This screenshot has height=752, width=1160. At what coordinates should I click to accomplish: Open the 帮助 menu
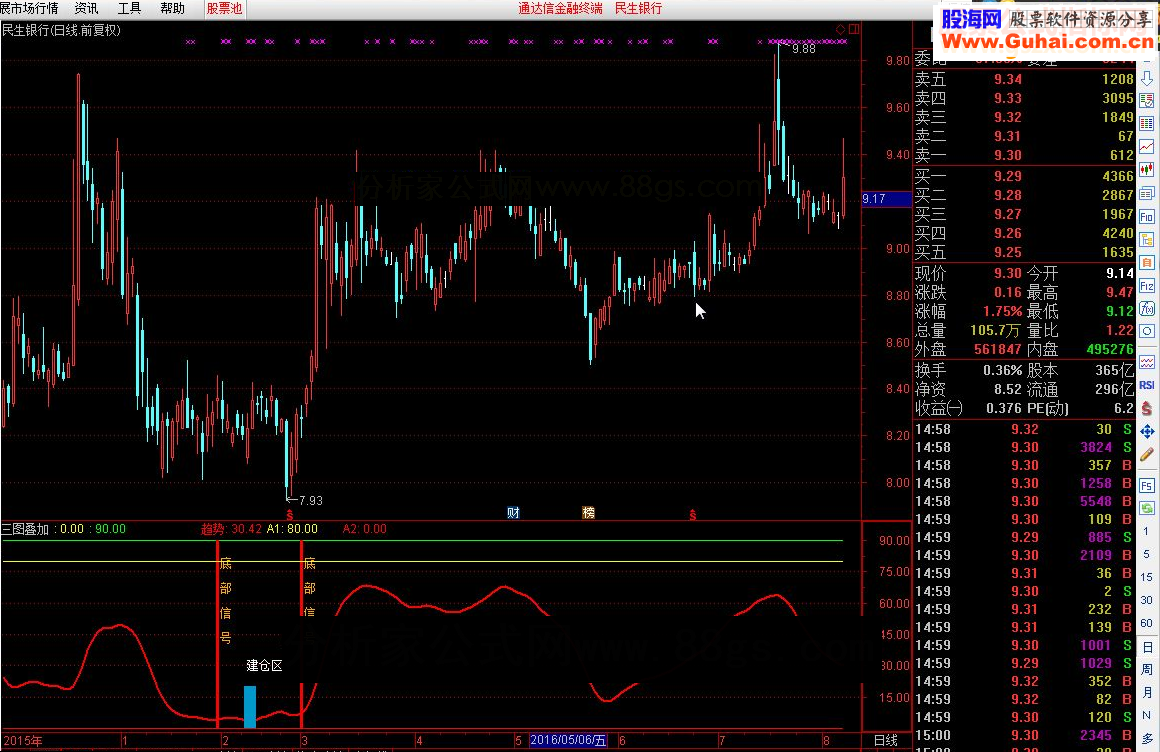click(172, 8)
